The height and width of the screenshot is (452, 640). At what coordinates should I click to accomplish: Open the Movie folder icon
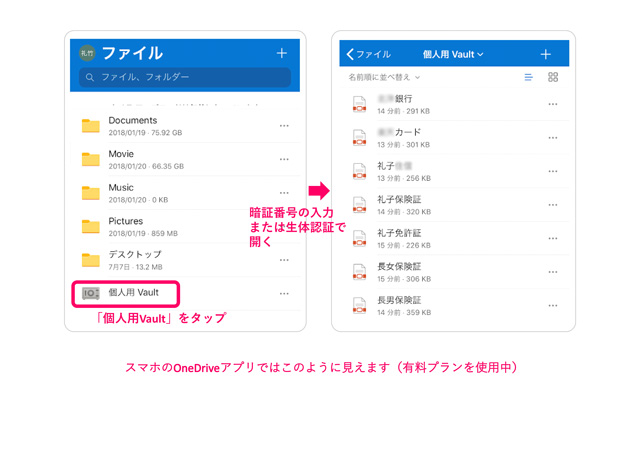pyautogui.click(x=91, y=159)
